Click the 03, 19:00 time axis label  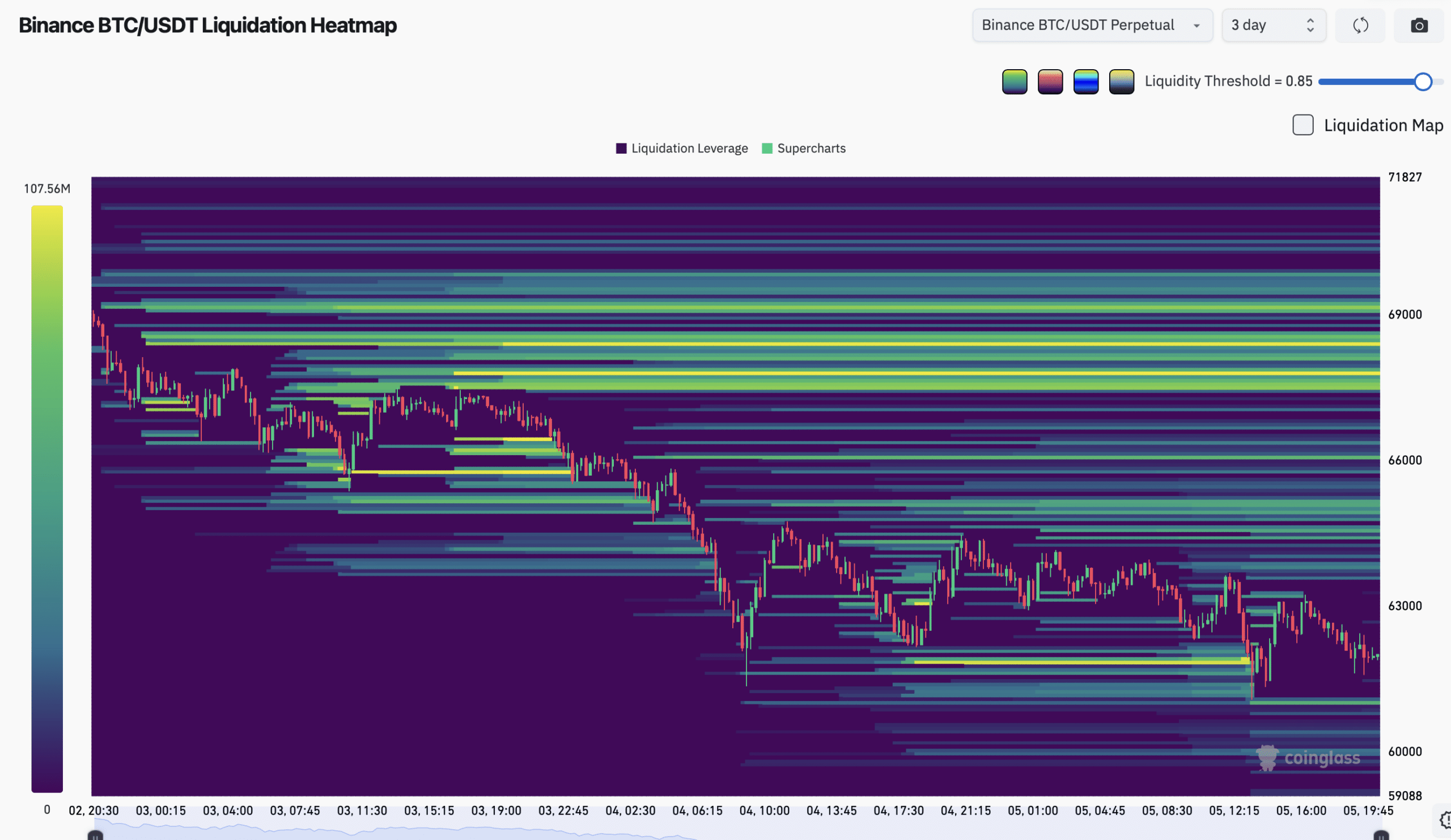pos(497,811)
